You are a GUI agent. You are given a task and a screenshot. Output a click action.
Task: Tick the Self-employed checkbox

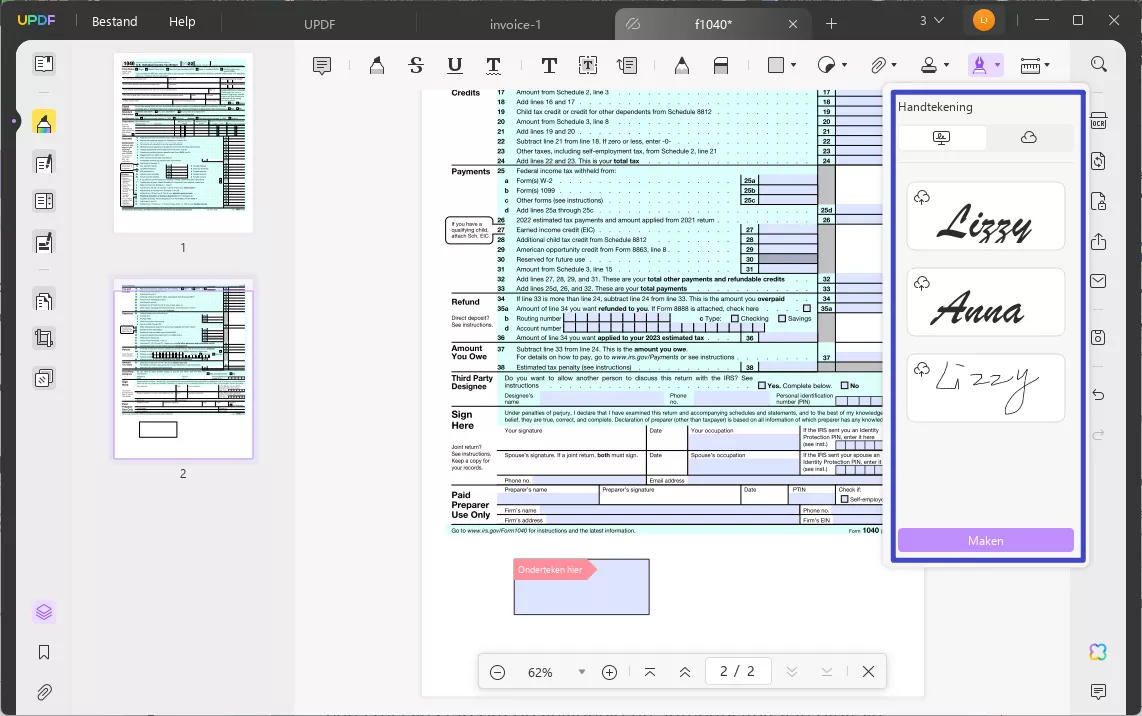pyautogui.click(x=845, y=499)
